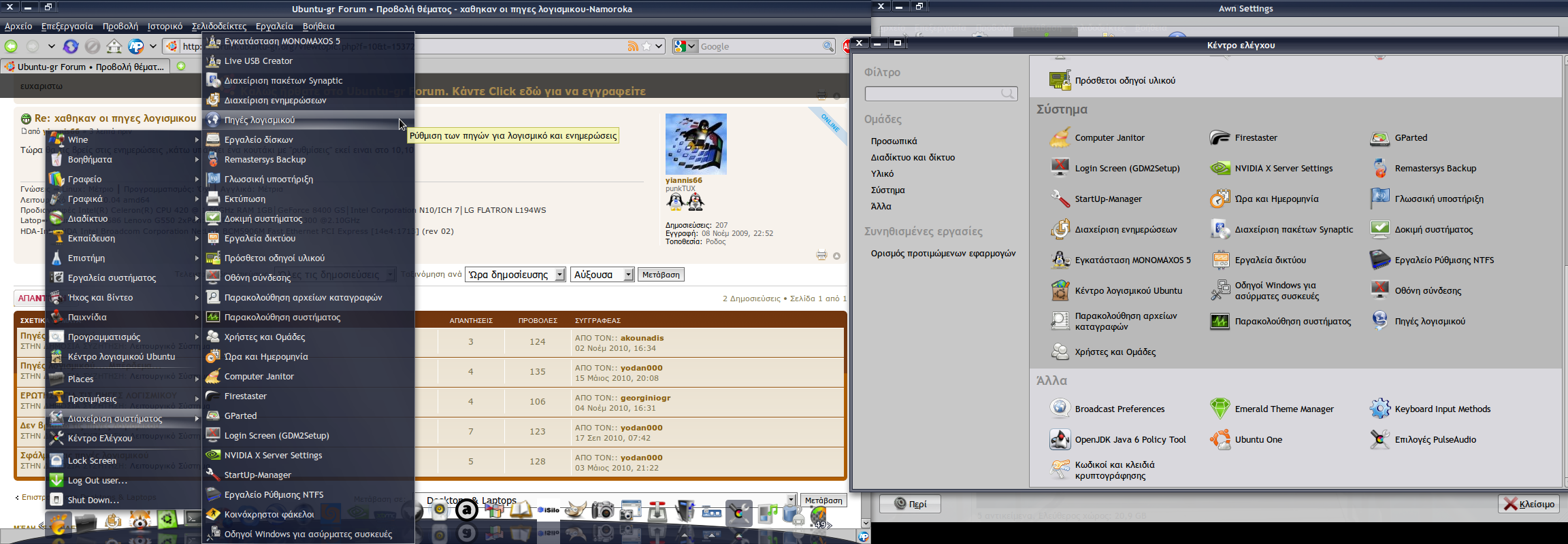Focus the Φίλτρο search field
The image size is (1568, 544).
click(941, 94)
